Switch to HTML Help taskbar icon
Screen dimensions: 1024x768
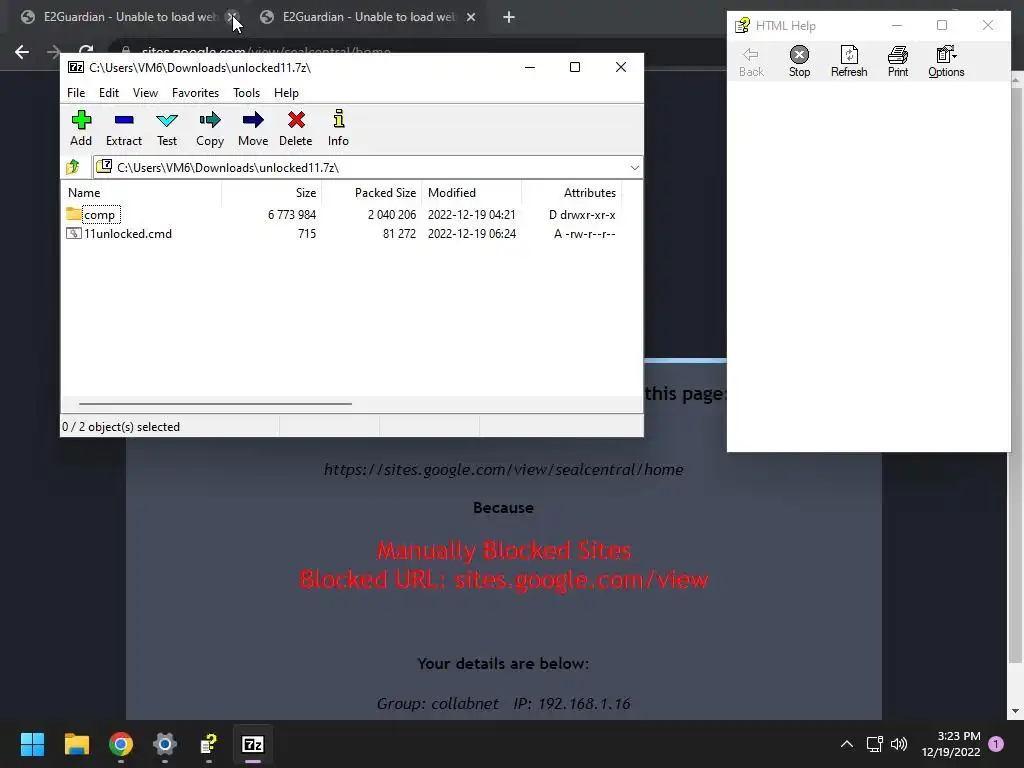pyautogui.click(x=208, y=744)
